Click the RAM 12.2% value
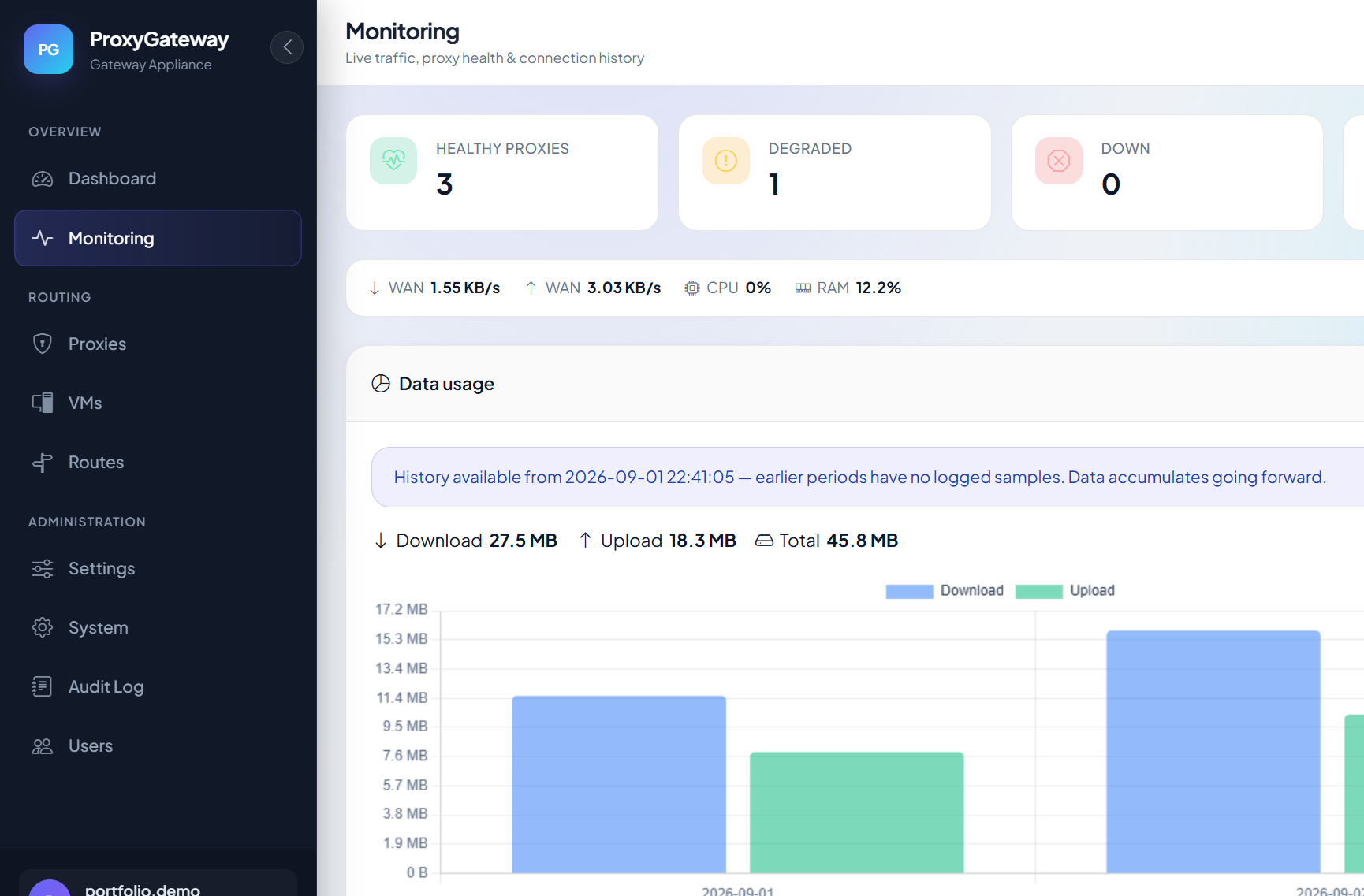This screenshot has width=1364, height=896. (x=878, y=288)
